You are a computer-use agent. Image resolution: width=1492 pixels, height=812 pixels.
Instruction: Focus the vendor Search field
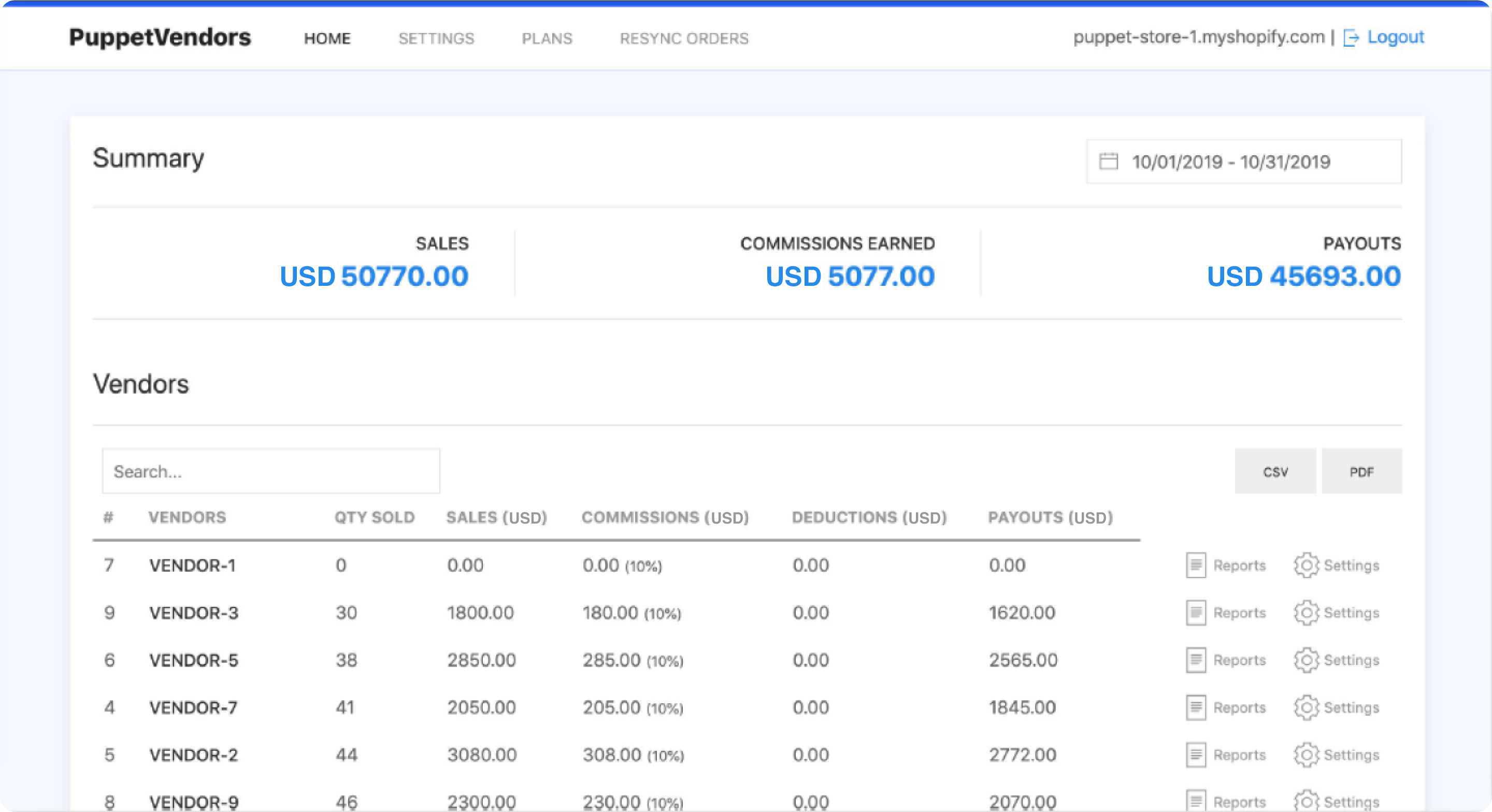point(270,471)
